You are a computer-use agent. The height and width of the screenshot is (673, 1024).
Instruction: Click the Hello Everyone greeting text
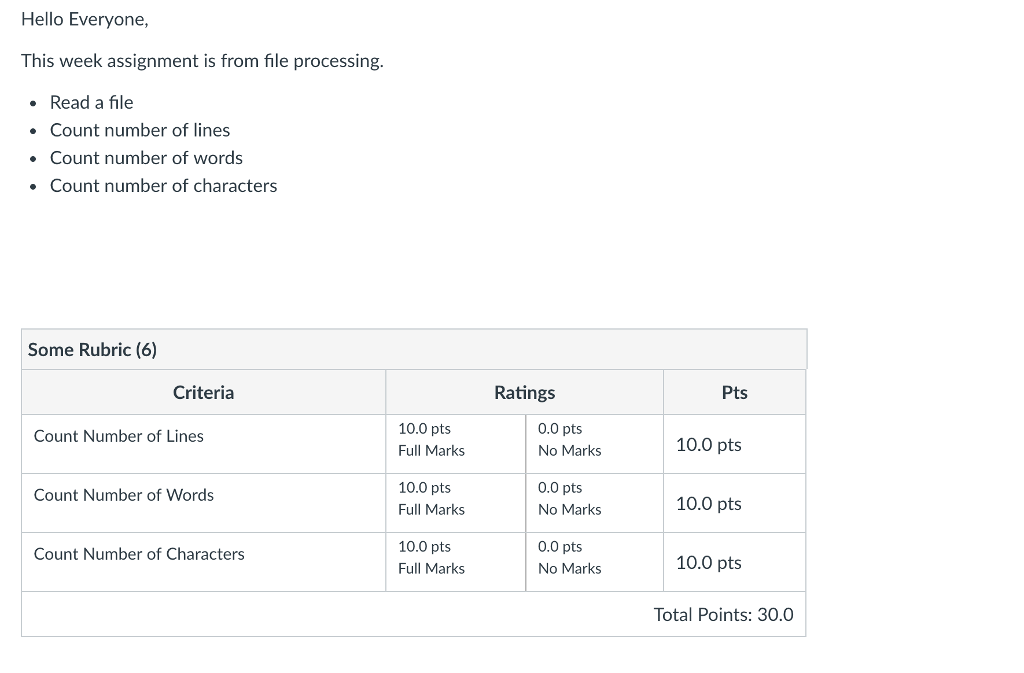[85, 20]
